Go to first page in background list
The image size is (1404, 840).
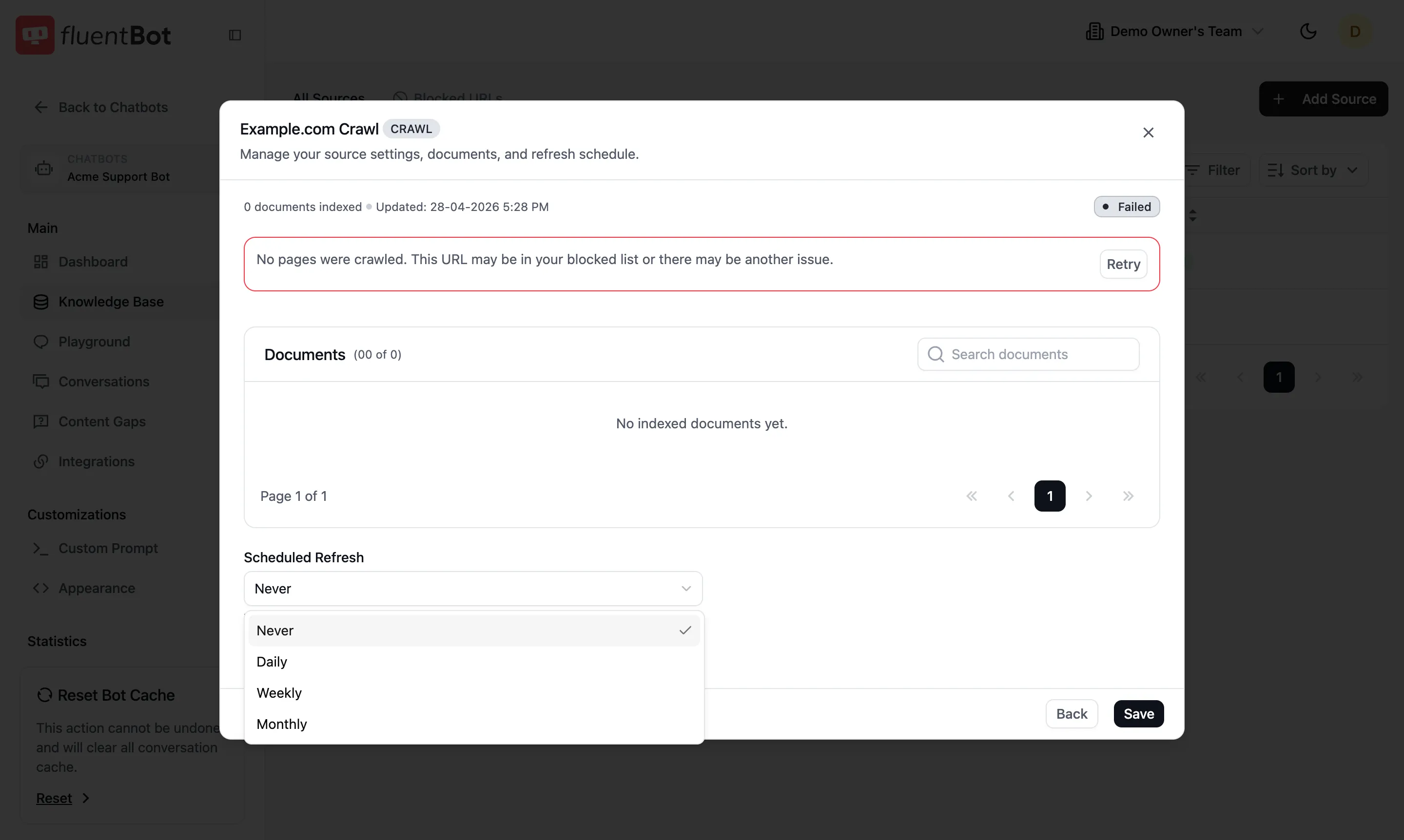coord(1201,377)
